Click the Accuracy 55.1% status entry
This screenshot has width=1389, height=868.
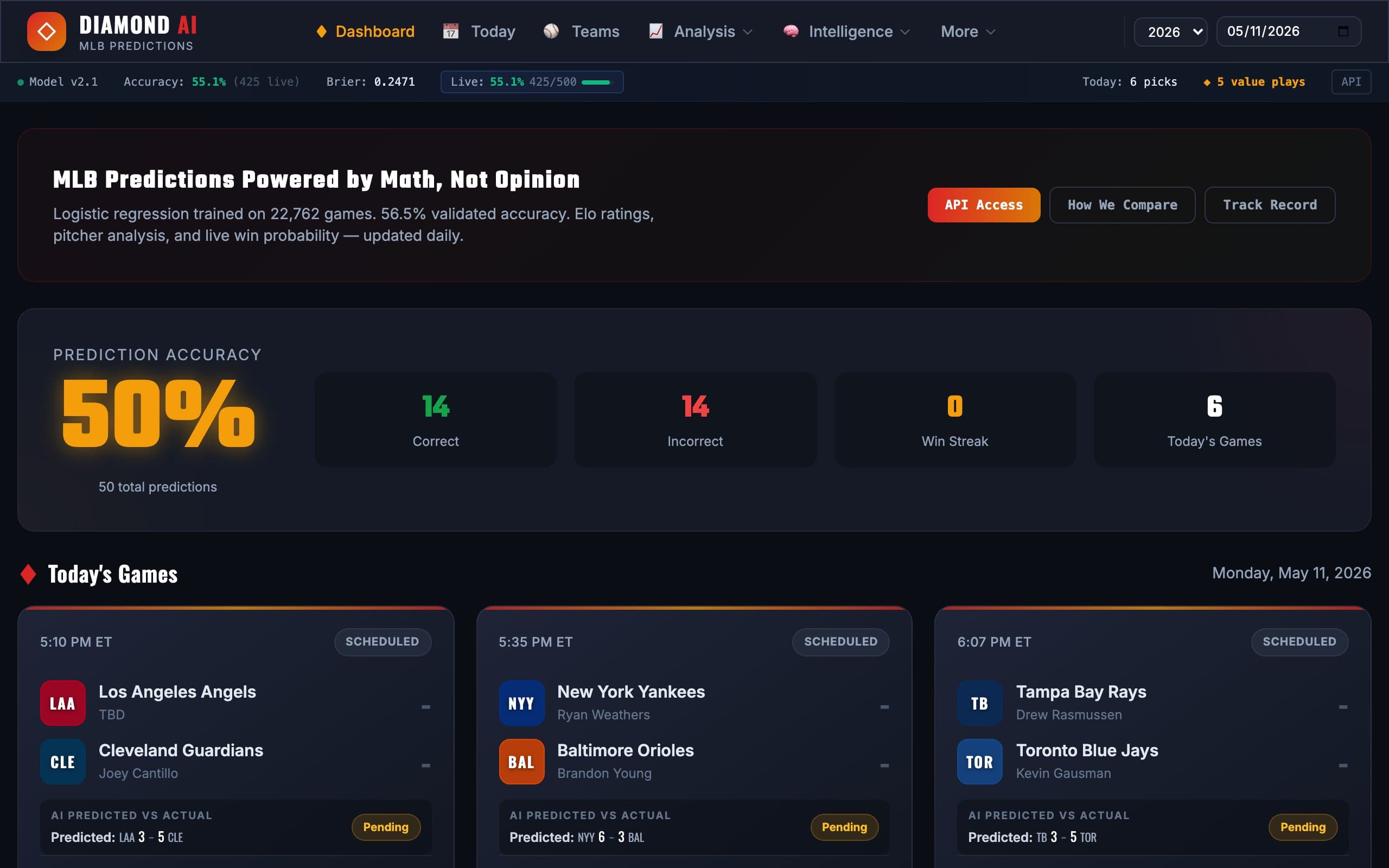[212, 82]
